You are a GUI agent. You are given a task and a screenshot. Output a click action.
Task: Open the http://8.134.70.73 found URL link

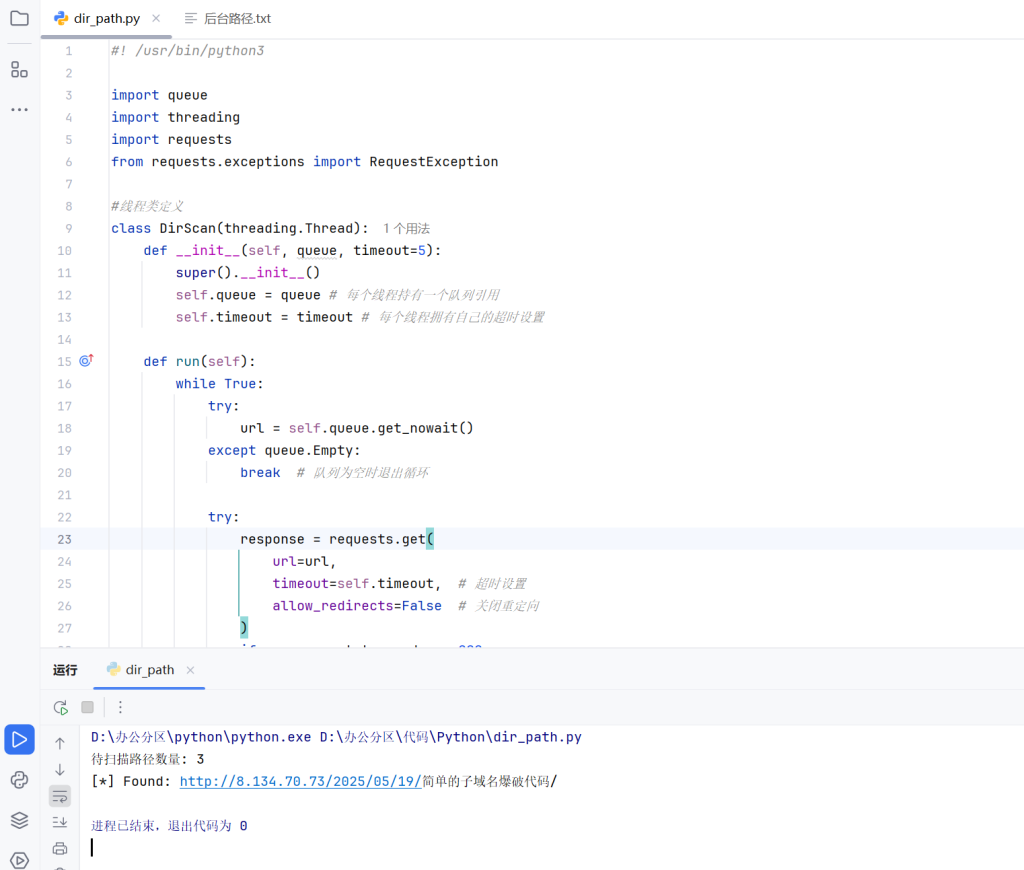300,781
